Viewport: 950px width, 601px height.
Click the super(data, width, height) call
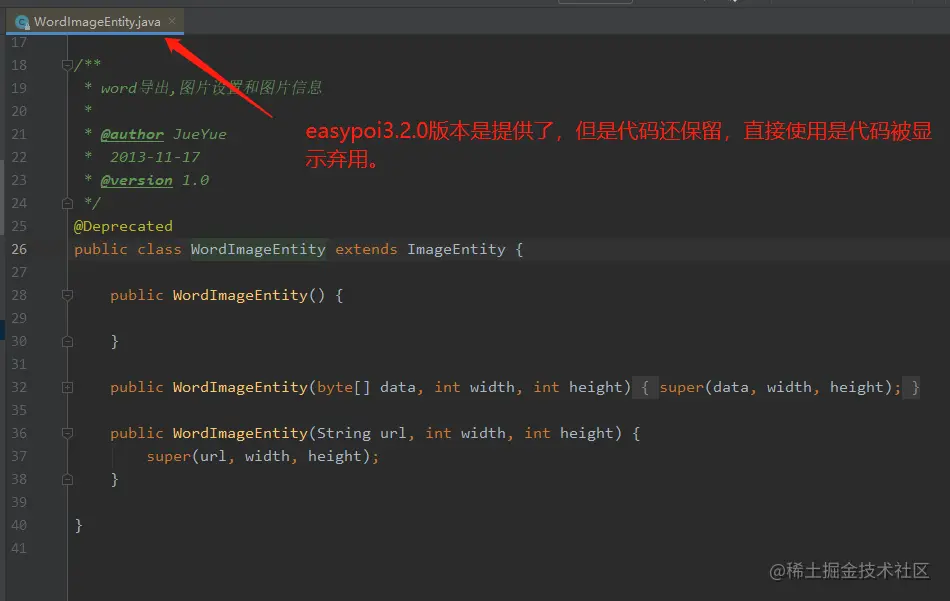click(780, 387)
